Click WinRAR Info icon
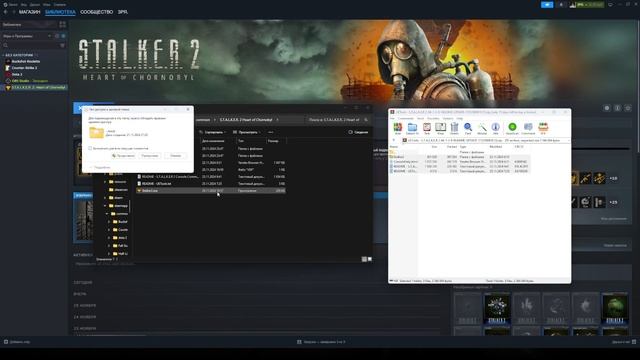This screenshot has width=640, height=360. pos(496,128)
